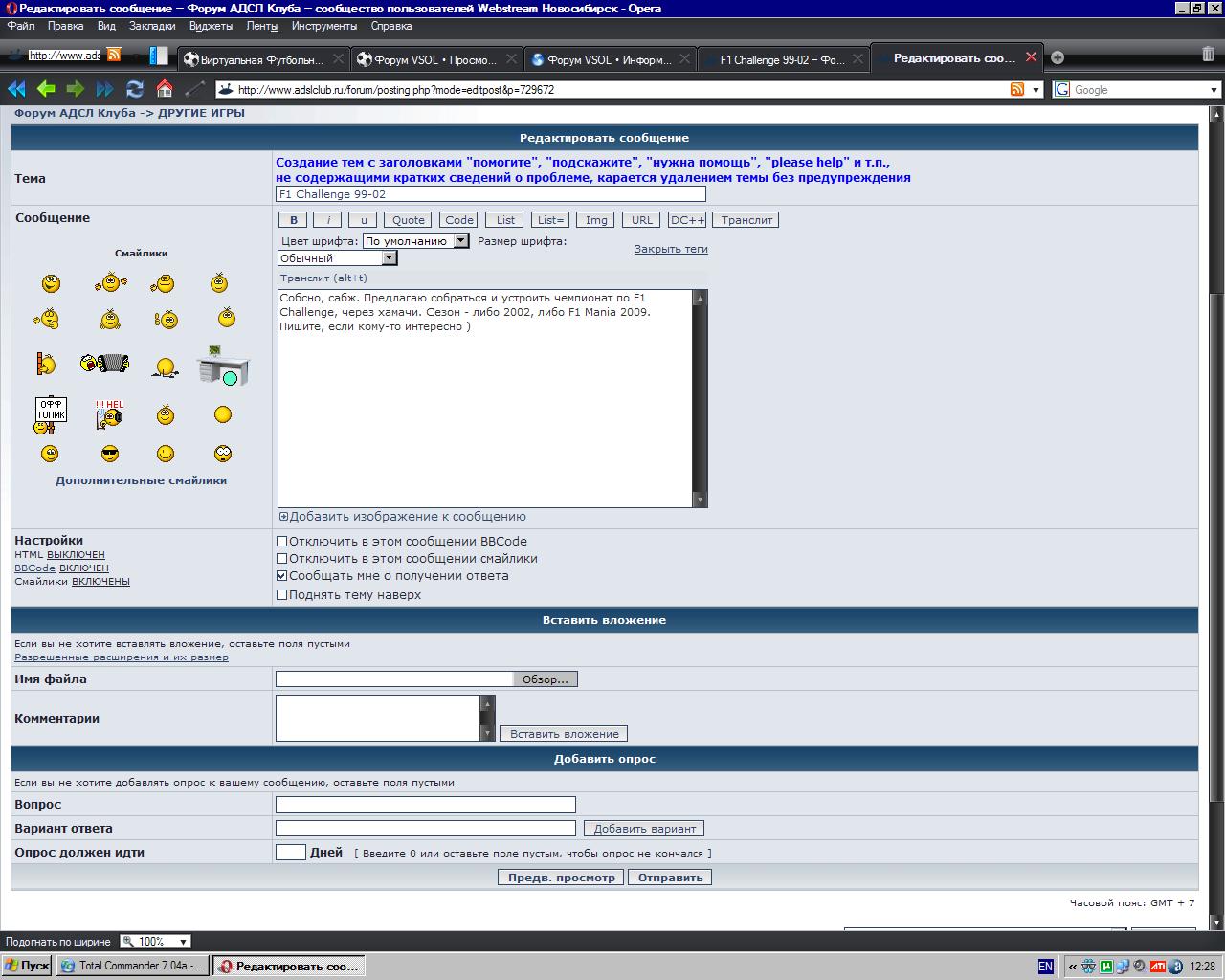Screen dimensions: 1225x980
Task: Click the RSS feed icon in address bar
Action: (1017, 89)
